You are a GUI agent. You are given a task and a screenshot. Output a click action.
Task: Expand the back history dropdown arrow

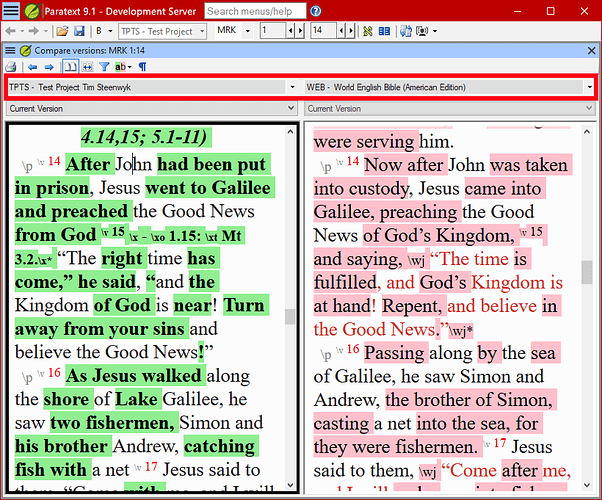(22, 31)
